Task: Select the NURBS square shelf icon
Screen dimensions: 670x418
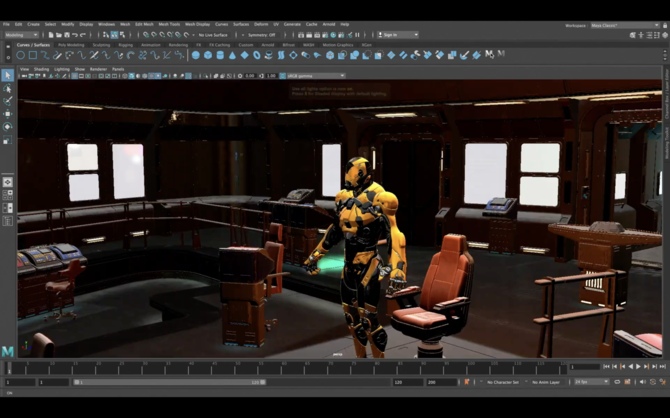Action: [x=33, y=55]
